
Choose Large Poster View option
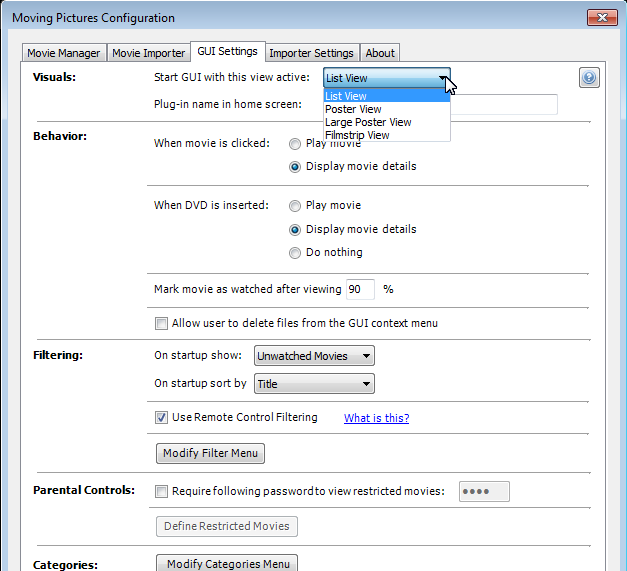368,122
